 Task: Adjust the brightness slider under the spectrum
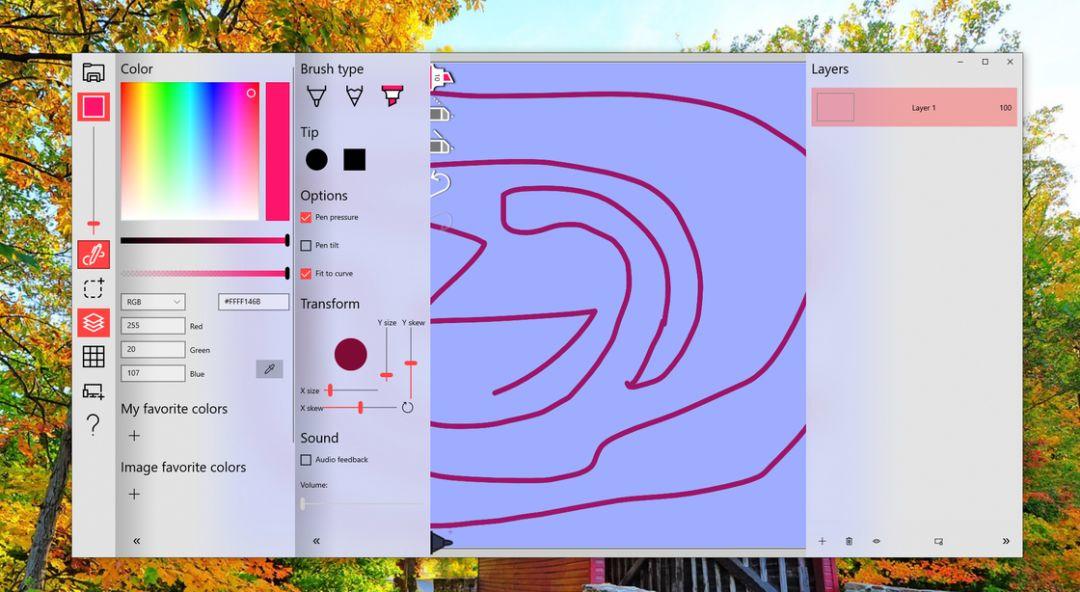(205, 241)
